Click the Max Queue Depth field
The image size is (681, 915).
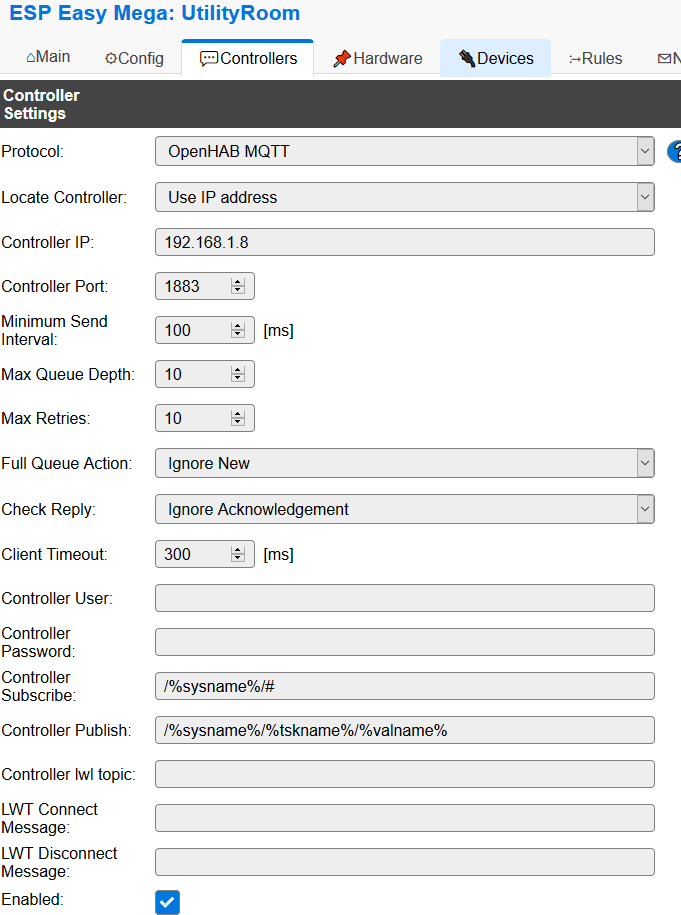click(x=195, y=374)
